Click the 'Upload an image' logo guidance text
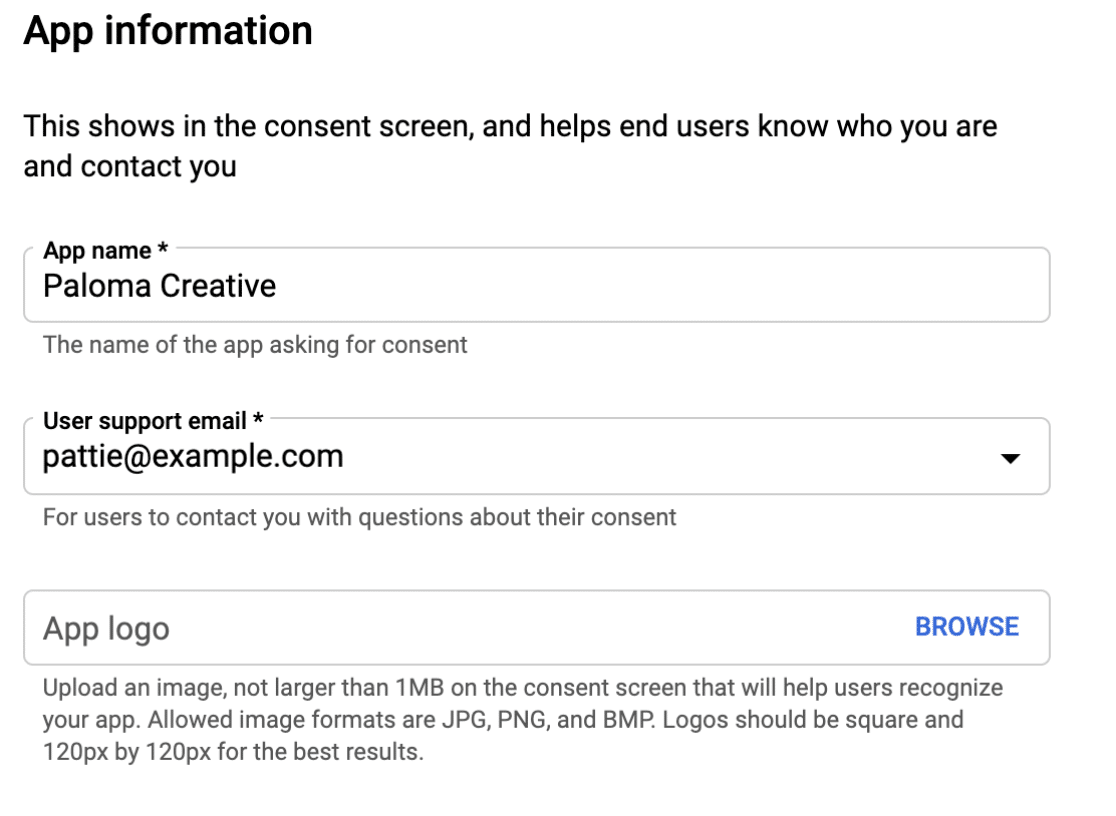This screenshot has width=1116, height=816. pyautogui.click(x=522, y=720)
